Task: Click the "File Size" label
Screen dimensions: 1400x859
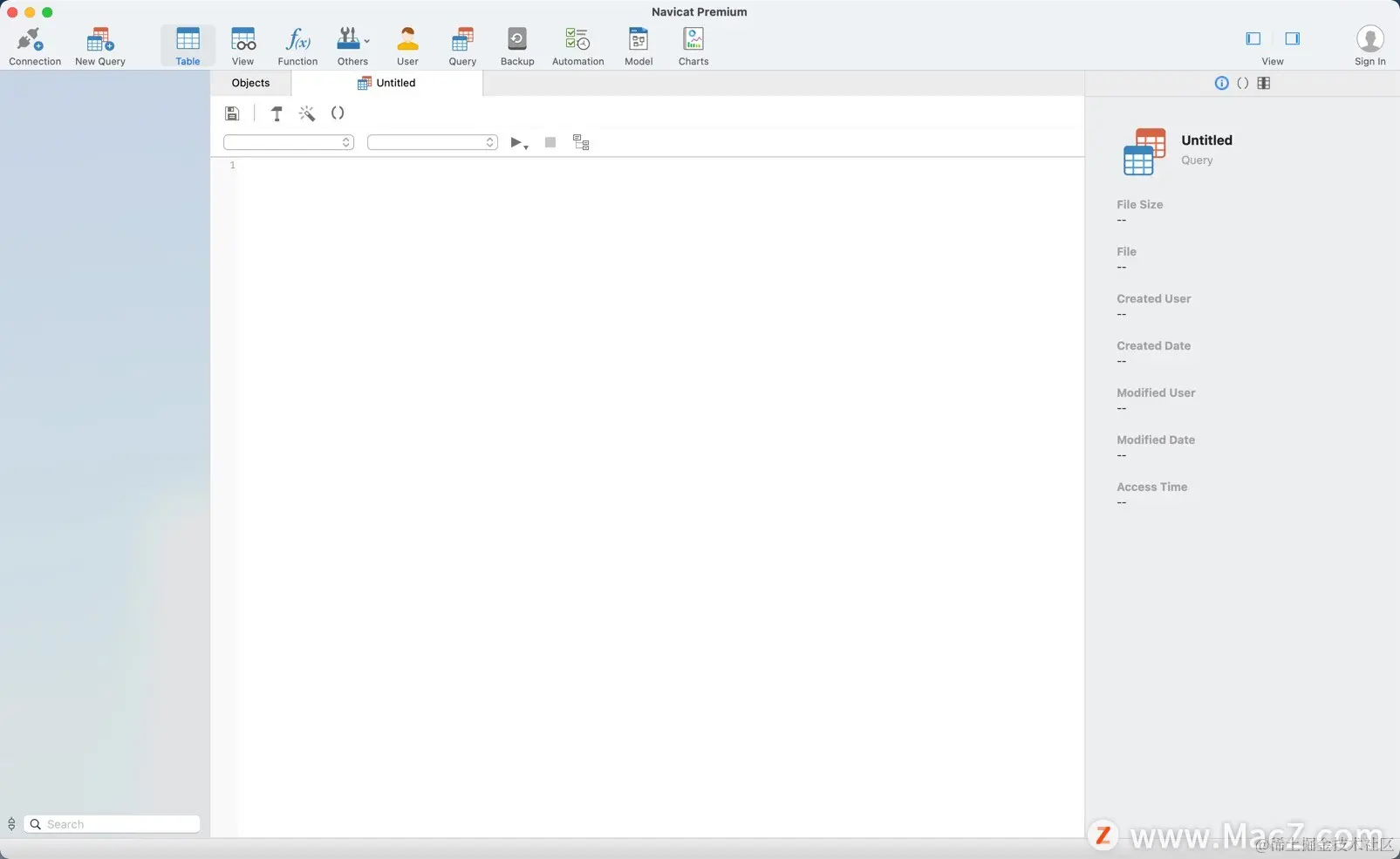Action: coord(1139,204)
